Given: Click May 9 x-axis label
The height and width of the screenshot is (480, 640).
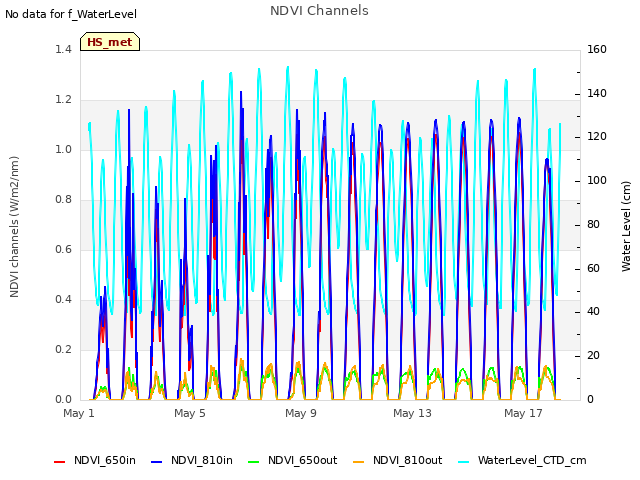Looking at the screenshot, I should tap(301, 413).
